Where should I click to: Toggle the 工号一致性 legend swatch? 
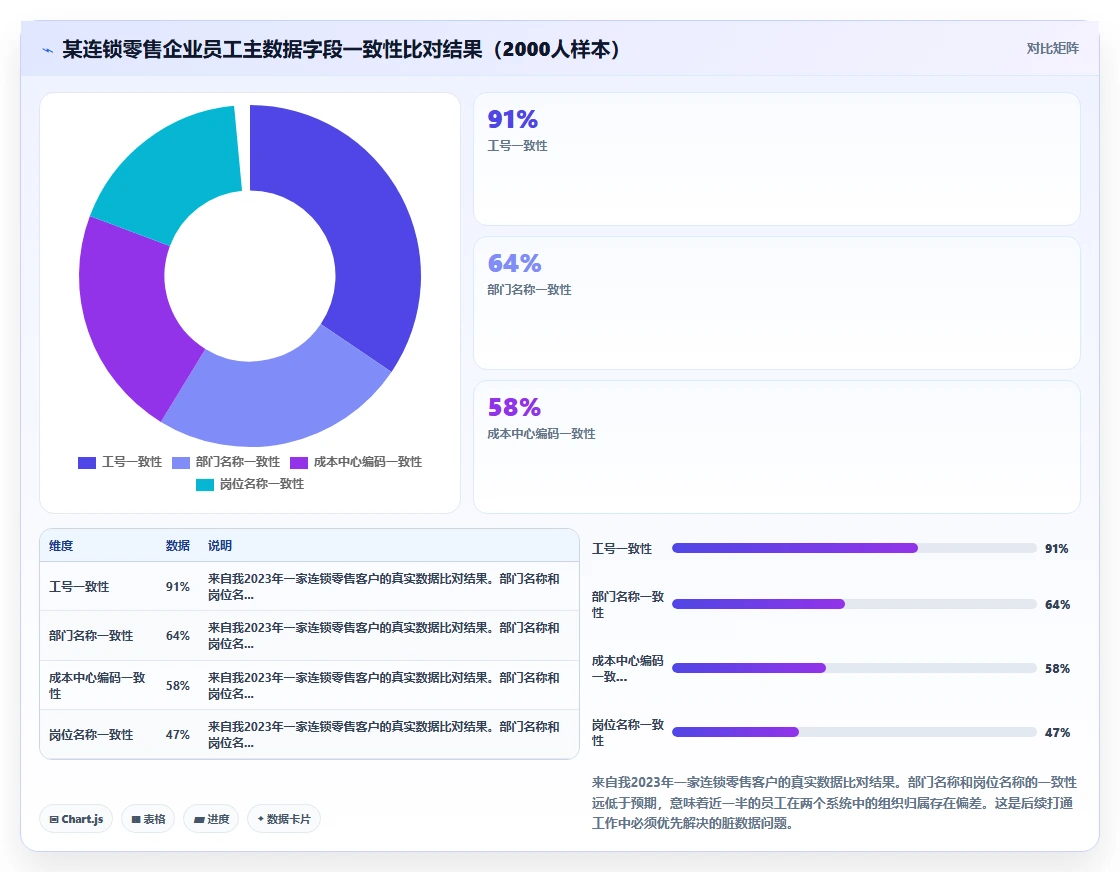click(86, 463)
